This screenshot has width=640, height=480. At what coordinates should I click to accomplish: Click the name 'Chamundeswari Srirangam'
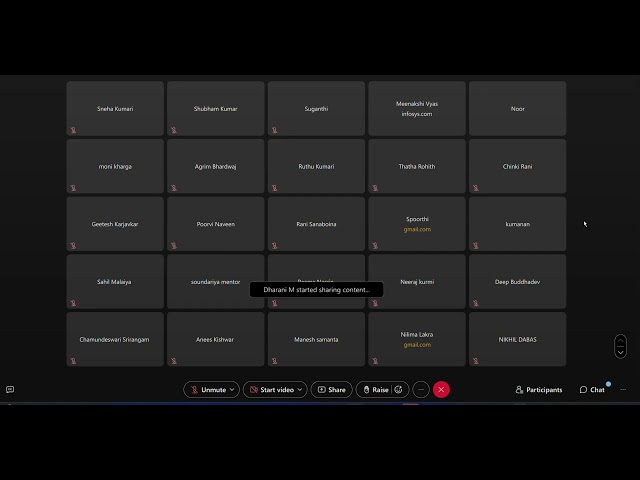click(115, 340)
